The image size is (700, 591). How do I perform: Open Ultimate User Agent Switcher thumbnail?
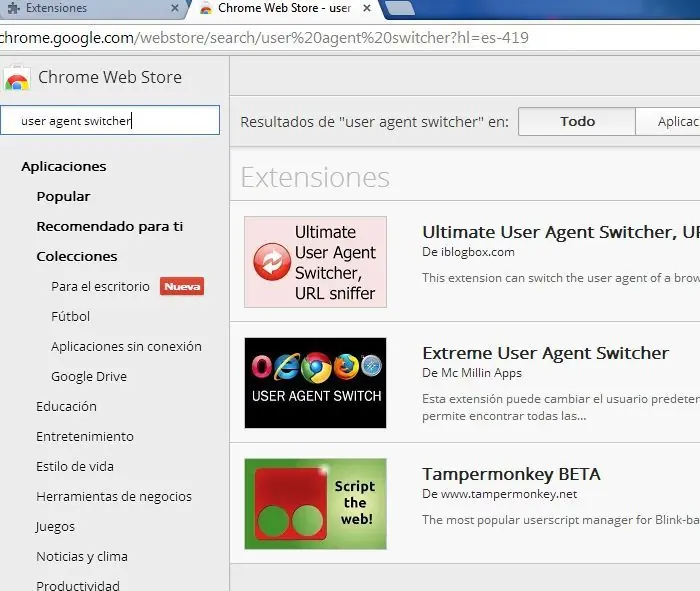pos(315,262)
